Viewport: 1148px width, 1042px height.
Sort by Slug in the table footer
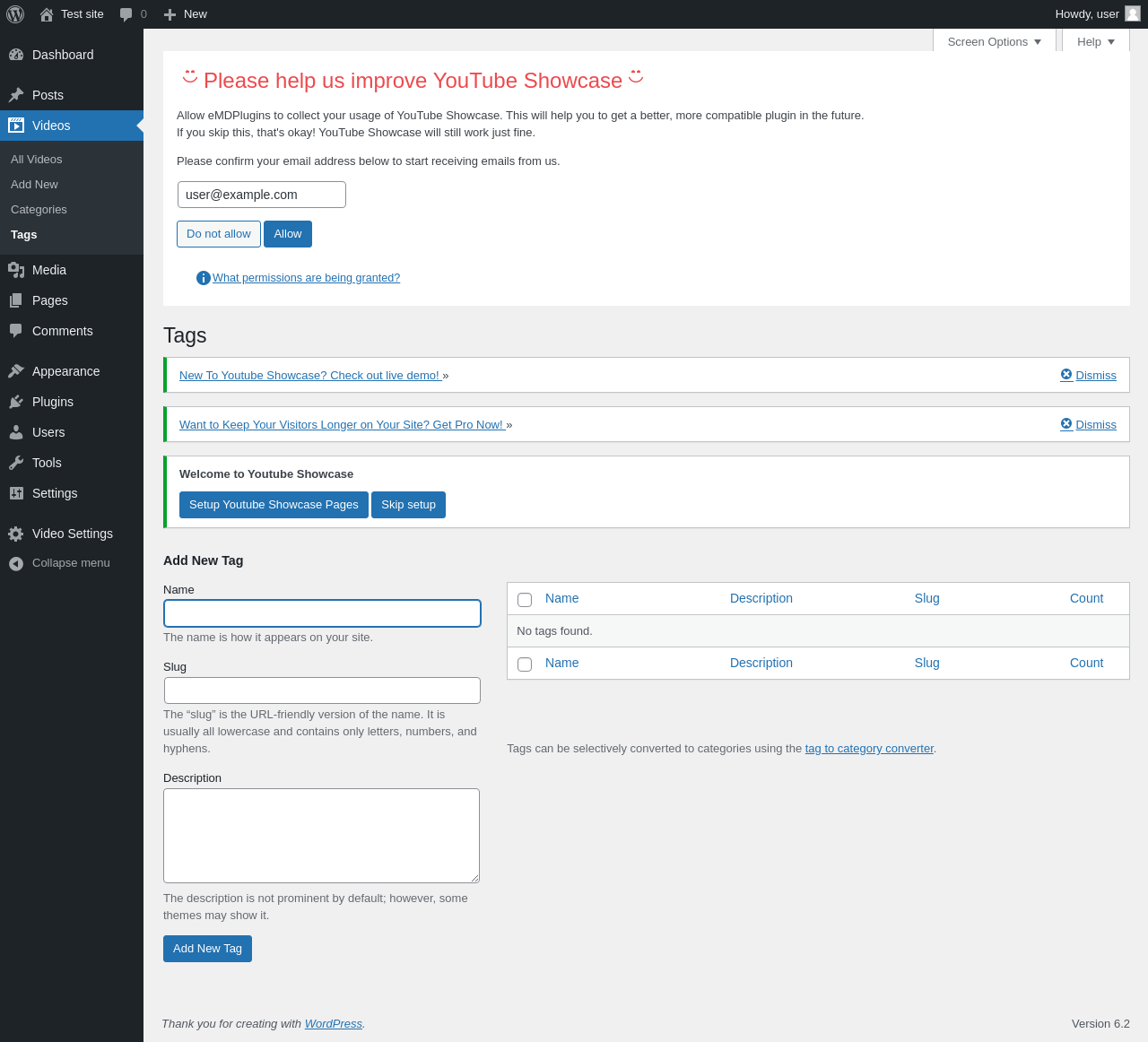coord(927,663)
